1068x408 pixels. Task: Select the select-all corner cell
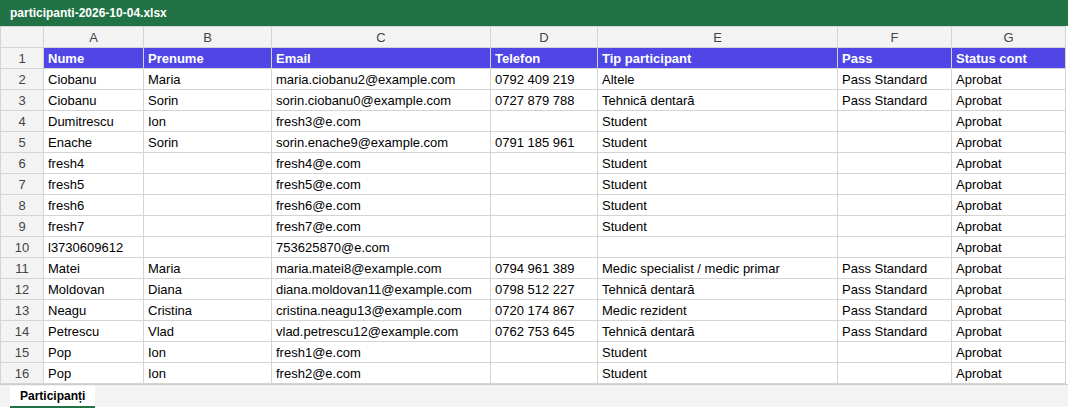click(x=22, y=37)
